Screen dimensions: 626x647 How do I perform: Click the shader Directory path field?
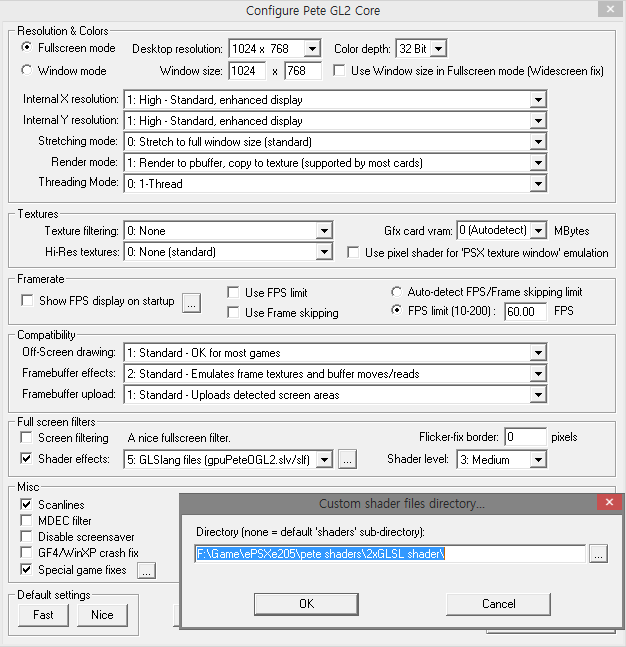click(390, 553)
